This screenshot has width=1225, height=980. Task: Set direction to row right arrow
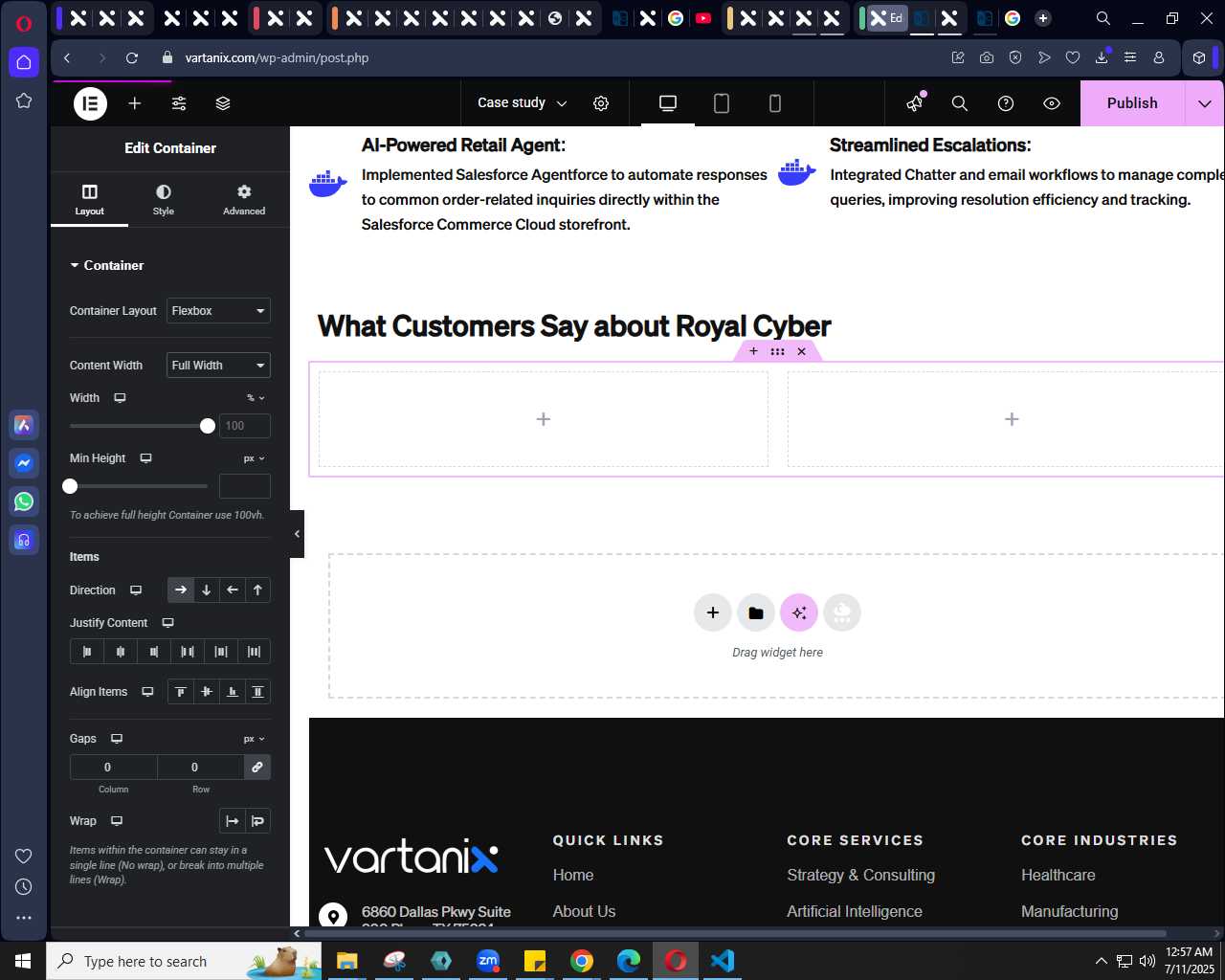[180, 590]
